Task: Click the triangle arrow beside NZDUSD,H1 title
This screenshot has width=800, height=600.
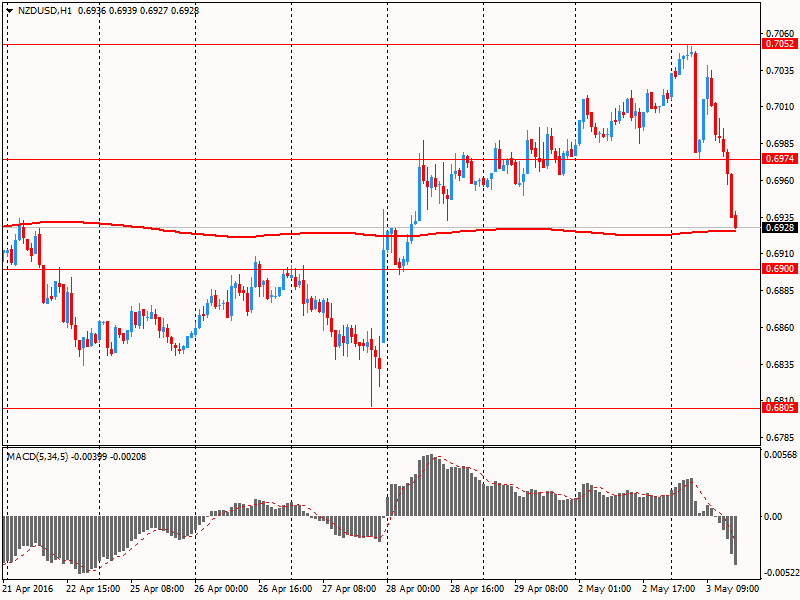Action: pos(8,9)
